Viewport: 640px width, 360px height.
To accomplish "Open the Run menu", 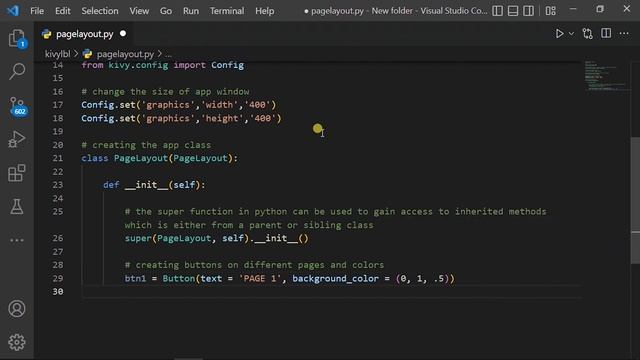I will click(x=191, y=11).
